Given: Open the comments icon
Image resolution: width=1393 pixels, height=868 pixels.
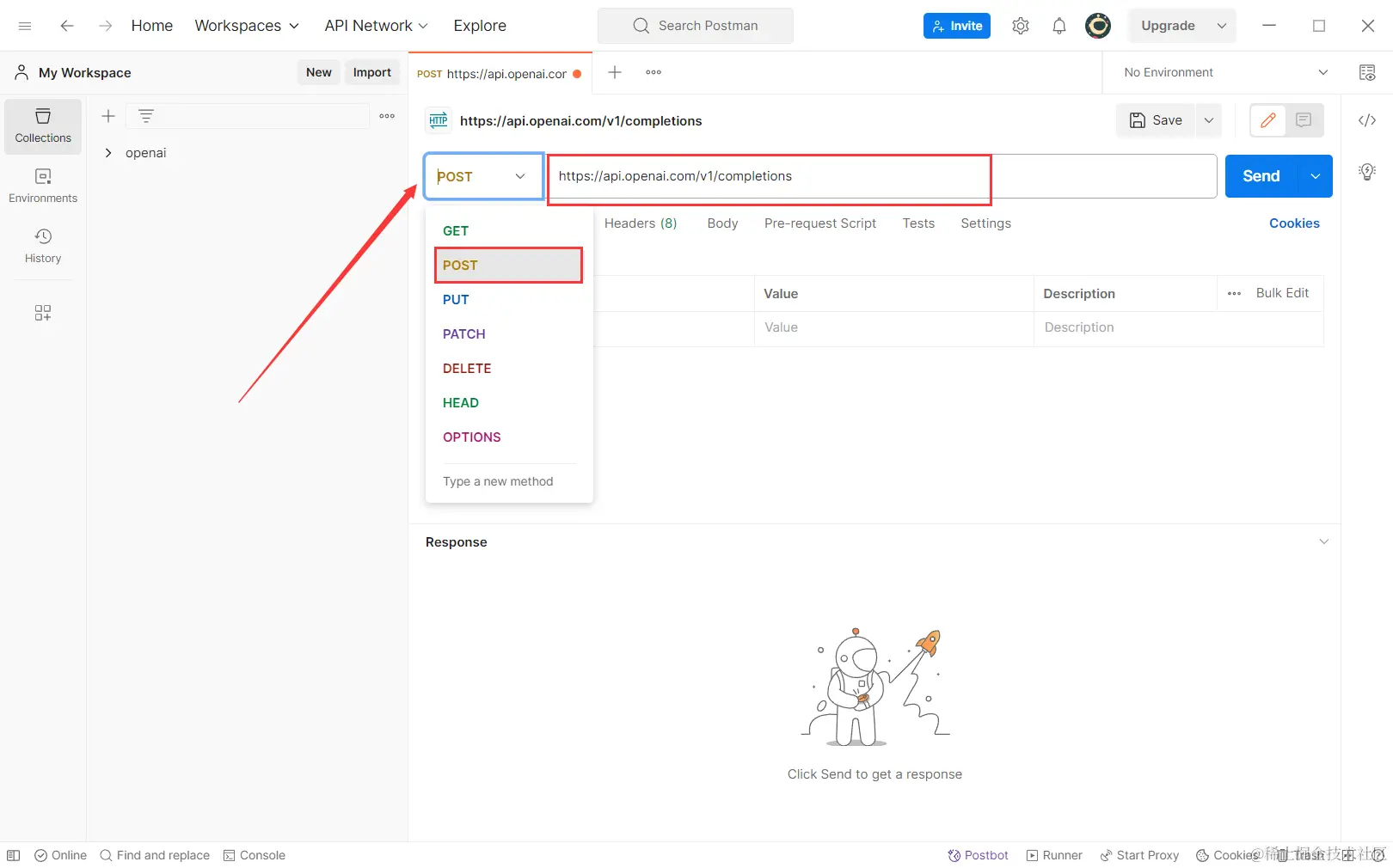Looking at the screenshot, I should (x=1304, y=120).
